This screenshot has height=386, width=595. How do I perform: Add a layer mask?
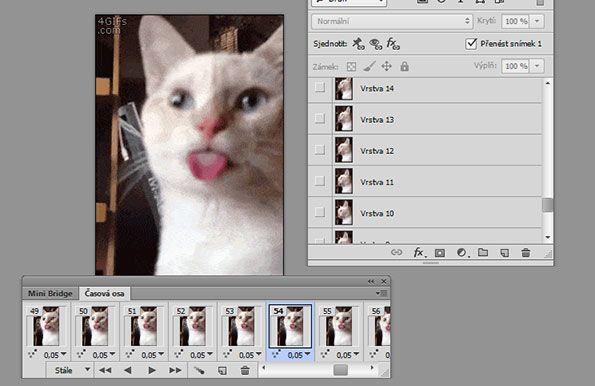click(440, 253)
